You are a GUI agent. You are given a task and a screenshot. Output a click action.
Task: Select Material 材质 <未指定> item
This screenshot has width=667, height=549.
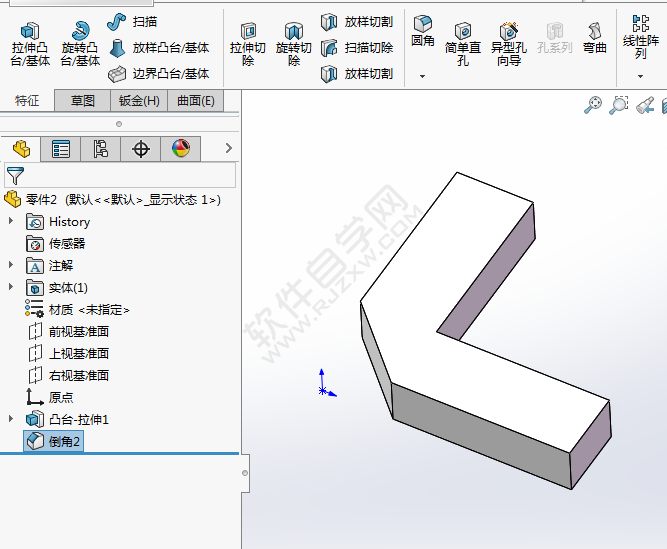point(77,310)
